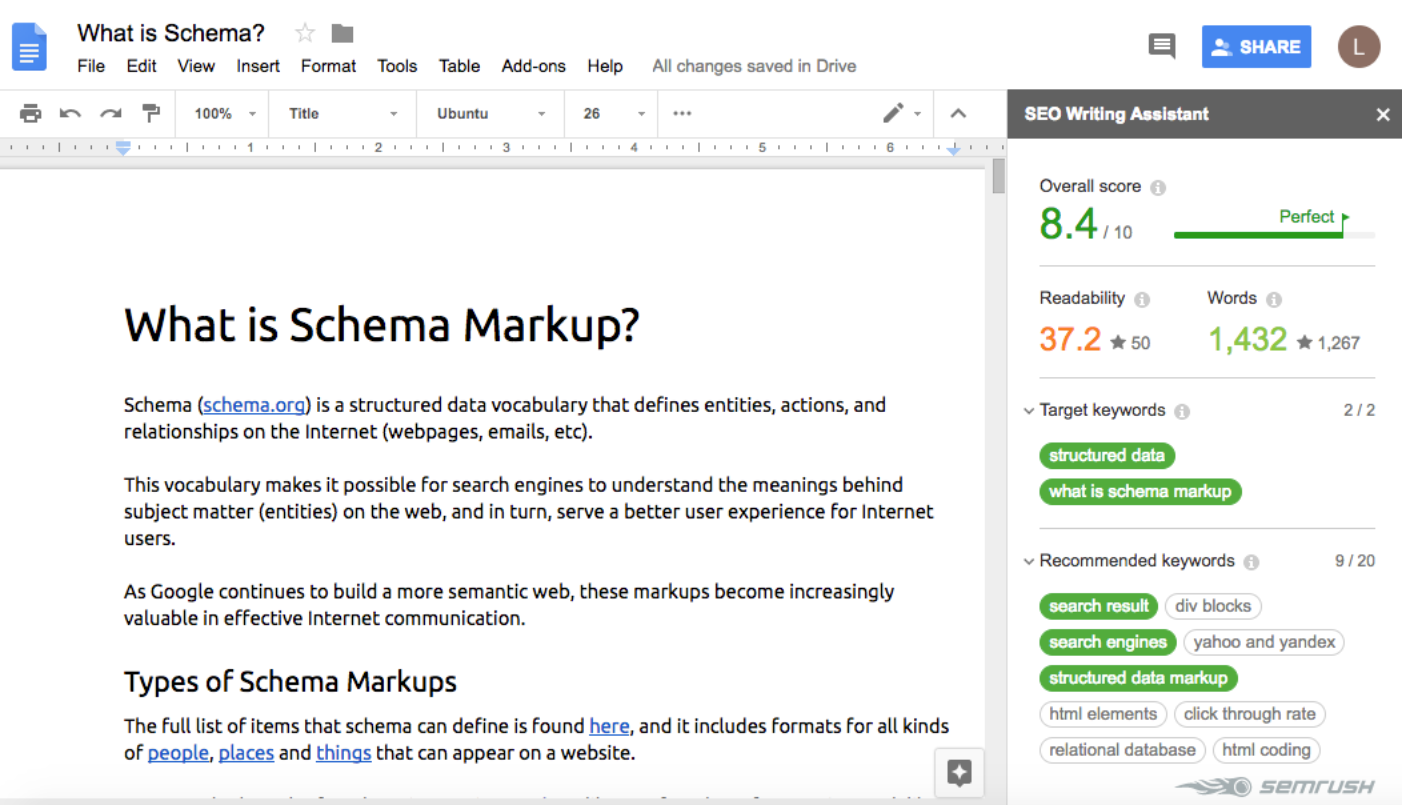Toggle the 'click through rate' keyword tag

coord(1249,714)
